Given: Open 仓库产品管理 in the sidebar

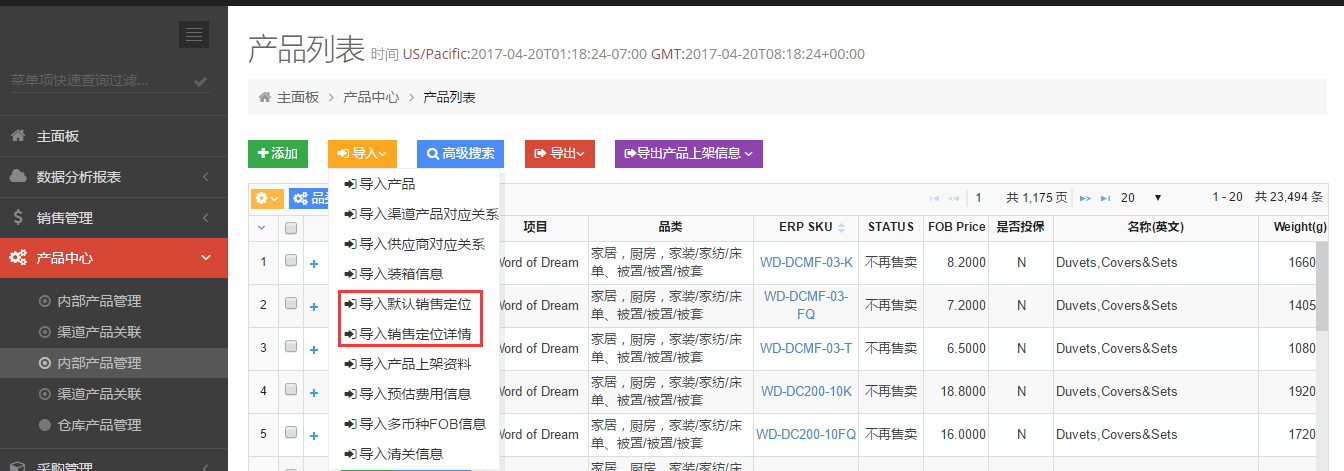Looking at the screenshot, I should pyautogui.click(x=99, y=425).
